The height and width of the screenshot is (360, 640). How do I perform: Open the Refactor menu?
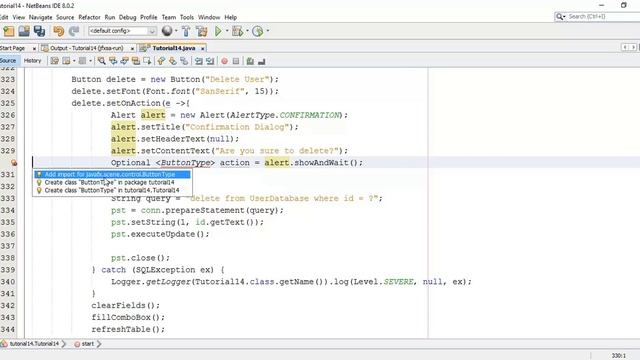[x=89, y=17]
